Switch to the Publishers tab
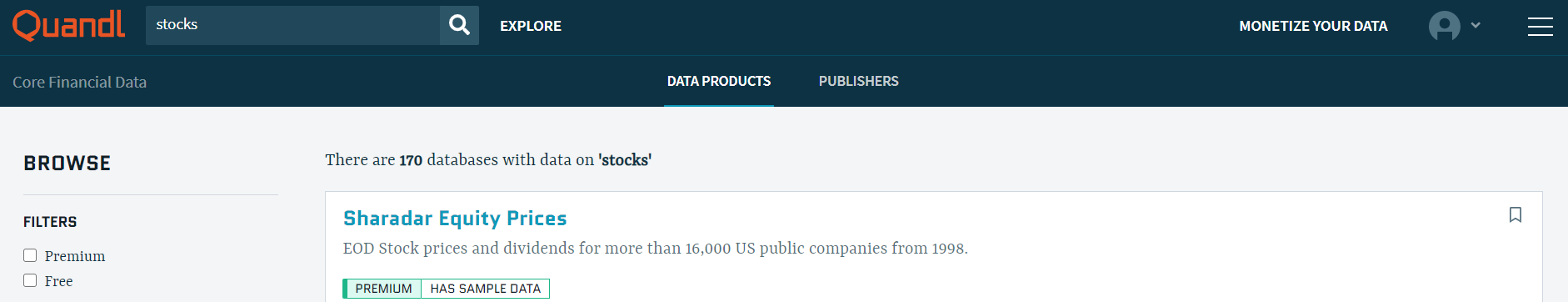 858,81
